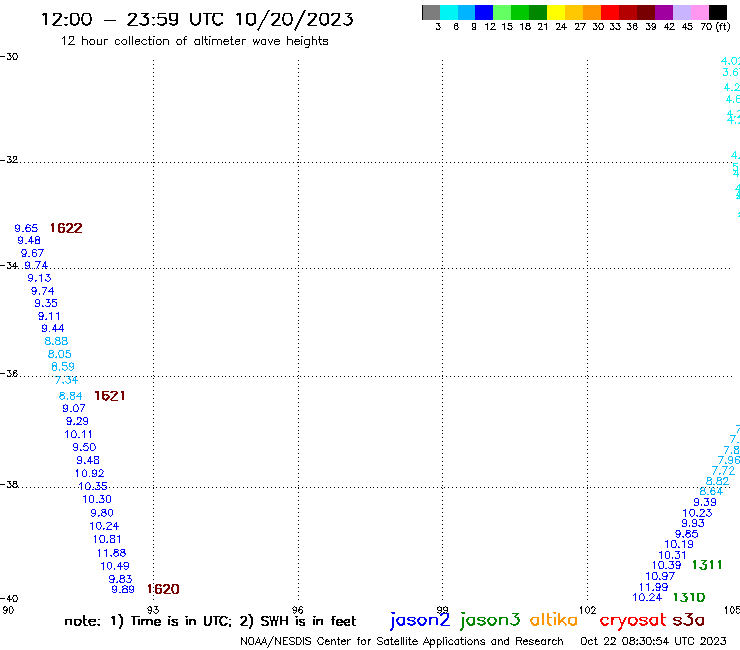Click the green time marker '1310'
Image resolution: width=740 pixels, height=650 pixels.
689,598
